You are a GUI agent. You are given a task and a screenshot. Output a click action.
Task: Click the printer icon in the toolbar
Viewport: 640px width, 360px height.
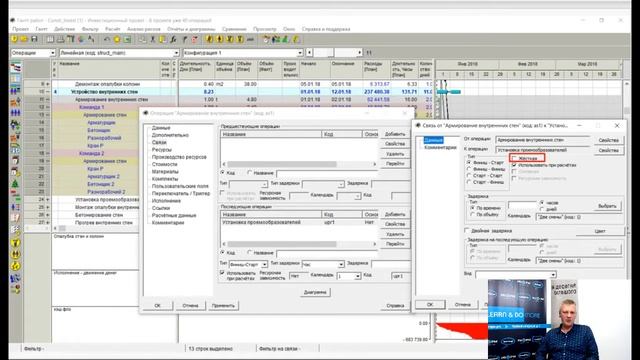click(x=60, y=39)
